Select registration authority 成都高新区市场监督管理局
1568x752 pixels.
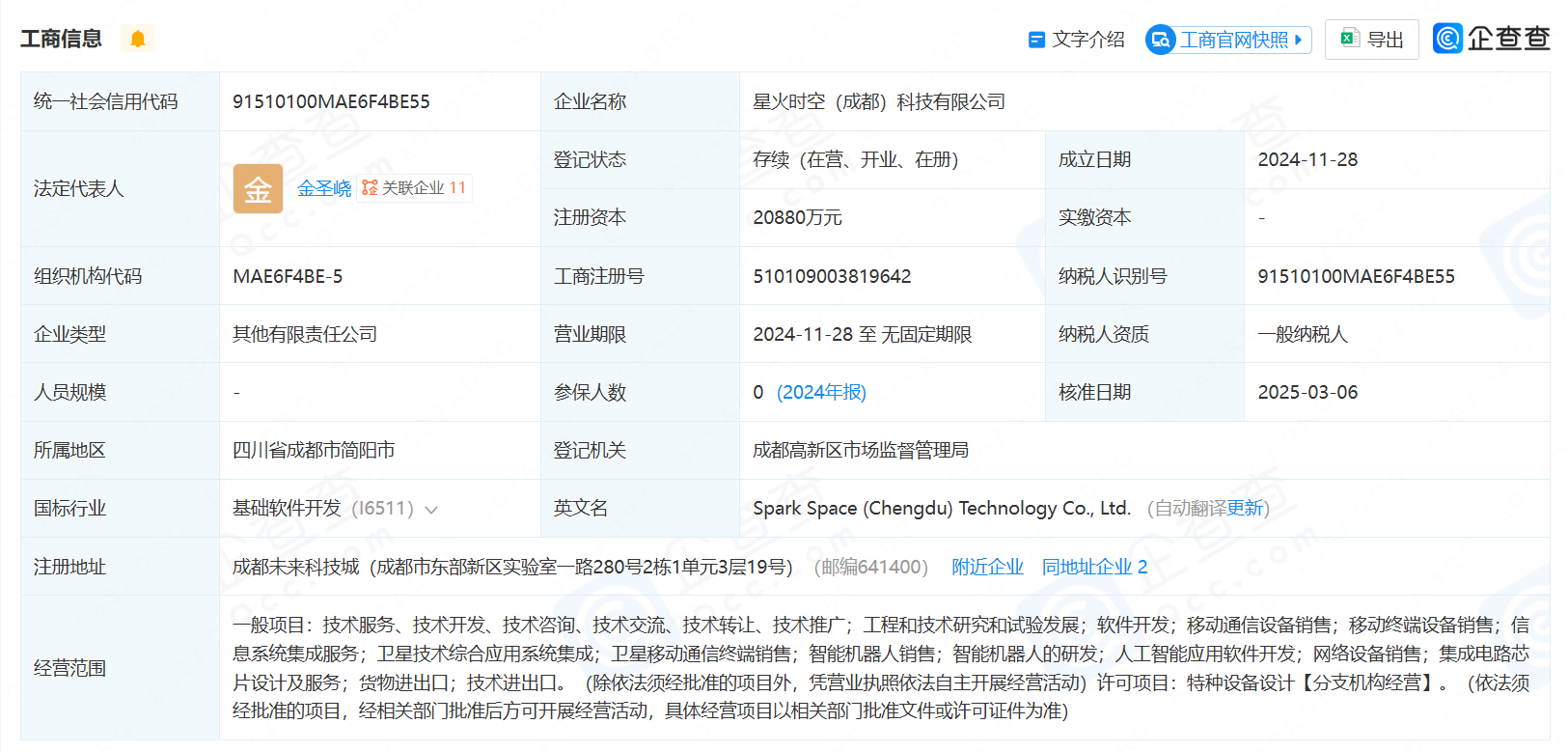click(x=861, y=450)
